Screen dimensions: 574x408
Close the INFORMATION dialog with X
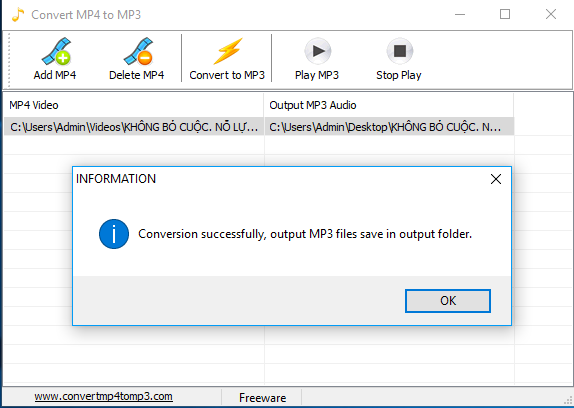pos(496,179)
